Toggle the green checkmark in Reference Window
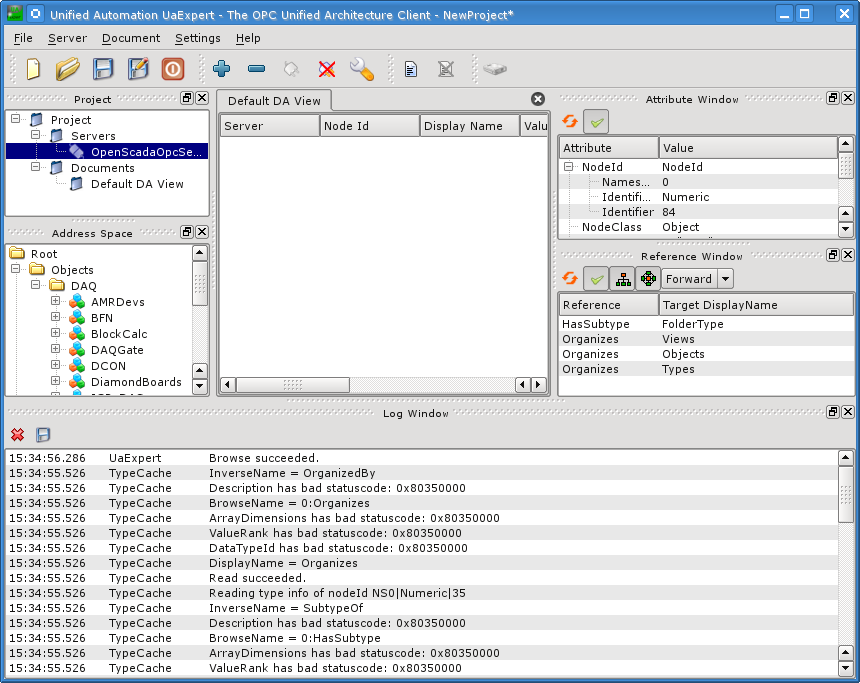 click(x=596, y=279)
